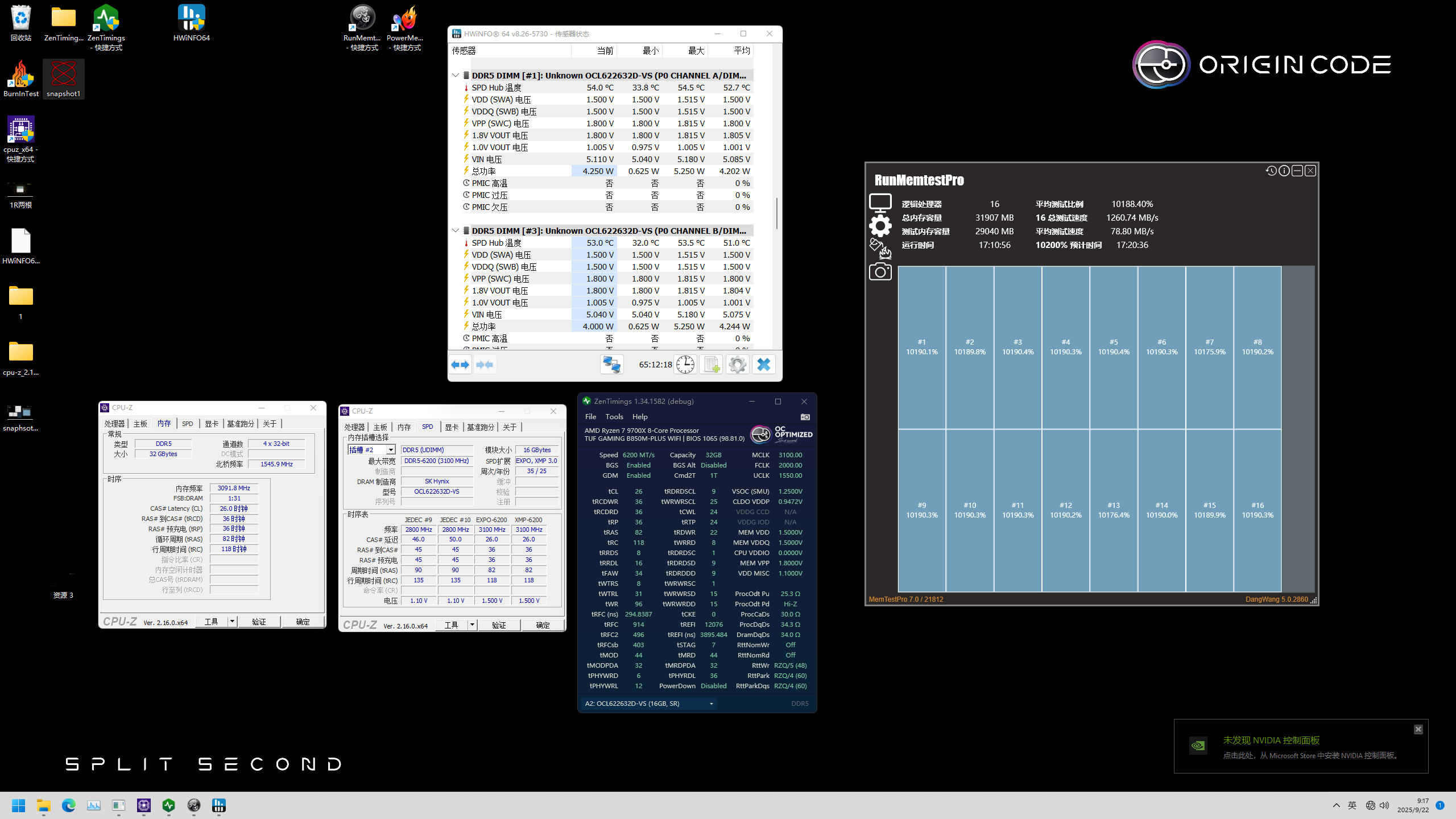
Task: Click the info icon in RunMemtestPro titlebar
Action: click(1284, 171)
